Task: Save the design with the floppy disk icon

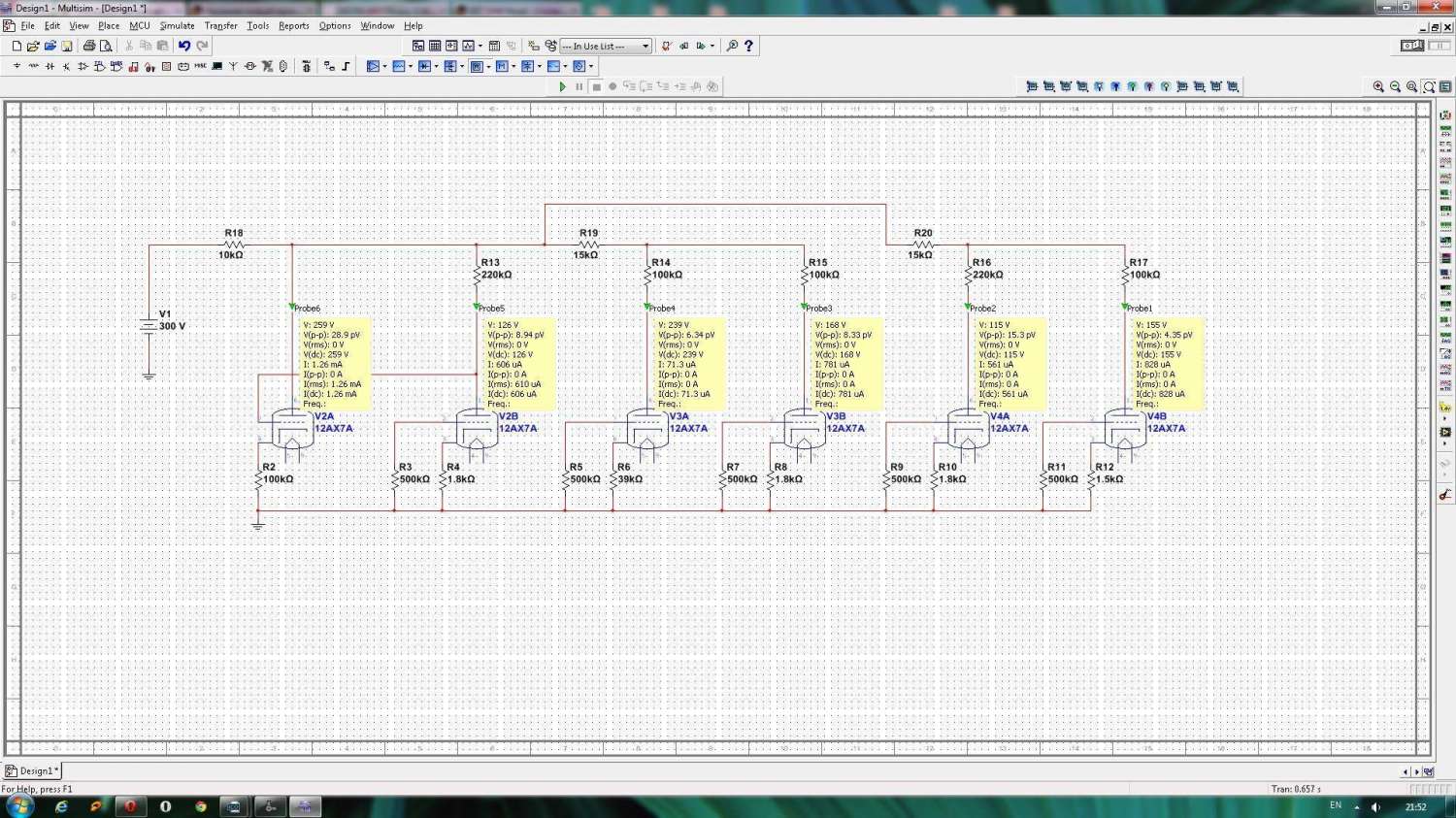Action: [67, 46]
